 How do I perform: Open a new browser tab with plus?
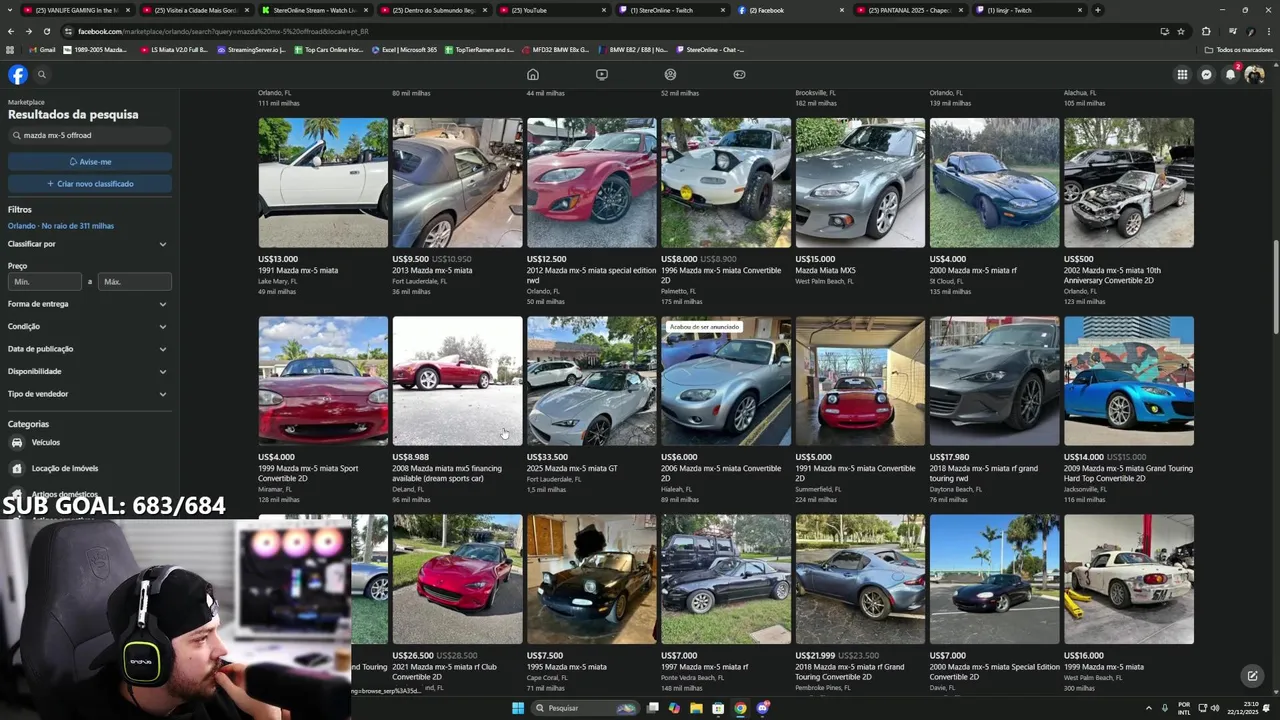(x=1098, y=10)
